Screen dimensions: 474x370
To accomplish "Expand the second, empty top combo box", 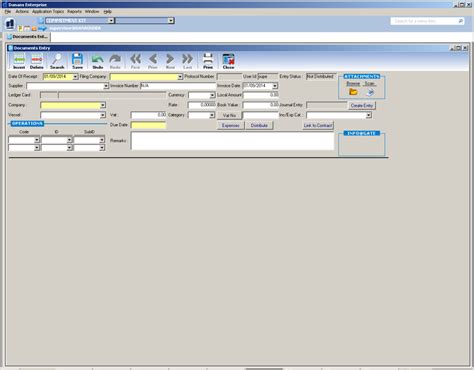I will 171,21.
